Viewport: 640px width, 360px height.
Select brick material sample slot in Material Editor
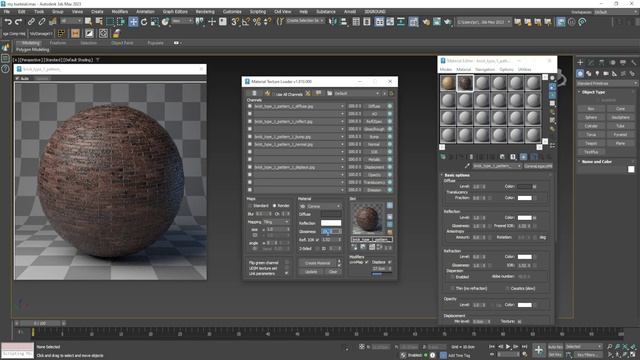(465, 83)
